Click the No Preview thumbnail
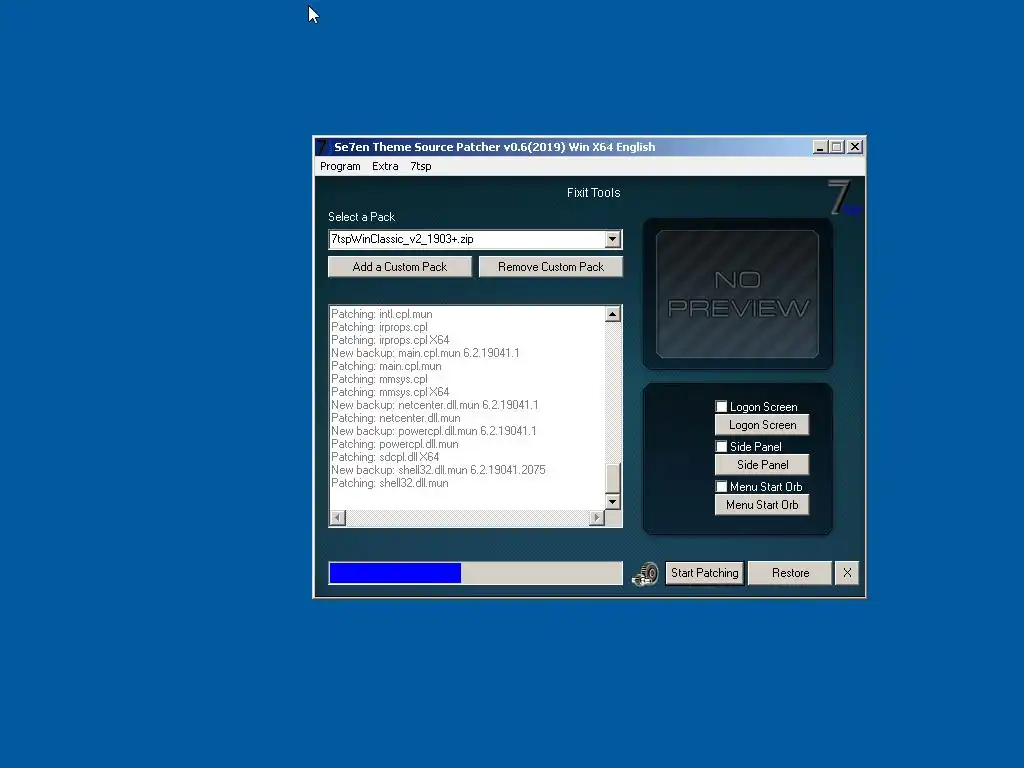The width and height of the screenshot is (1024, 768). (737, 294)
